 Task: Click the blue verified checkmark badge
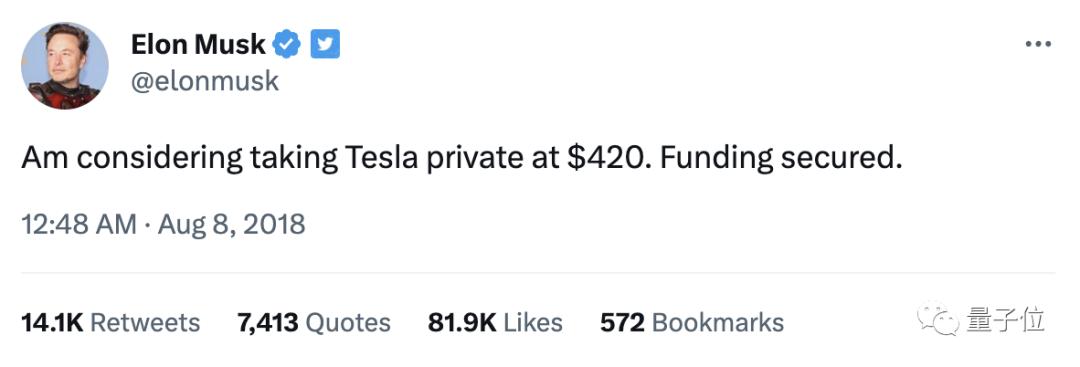(287, 45)
